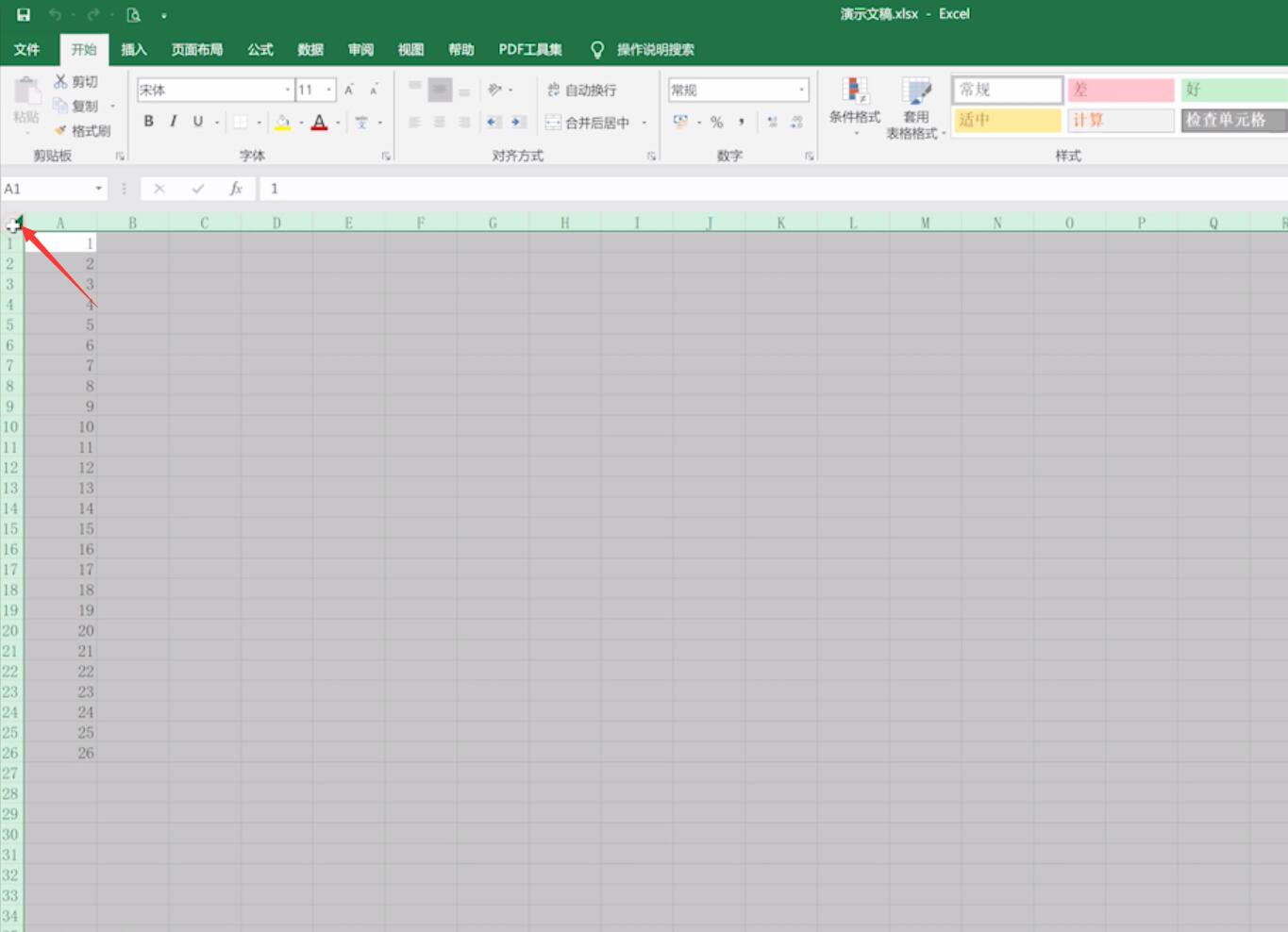The image size is (1288, 932).
Task: Decrease indent
Action: (493, 122)
